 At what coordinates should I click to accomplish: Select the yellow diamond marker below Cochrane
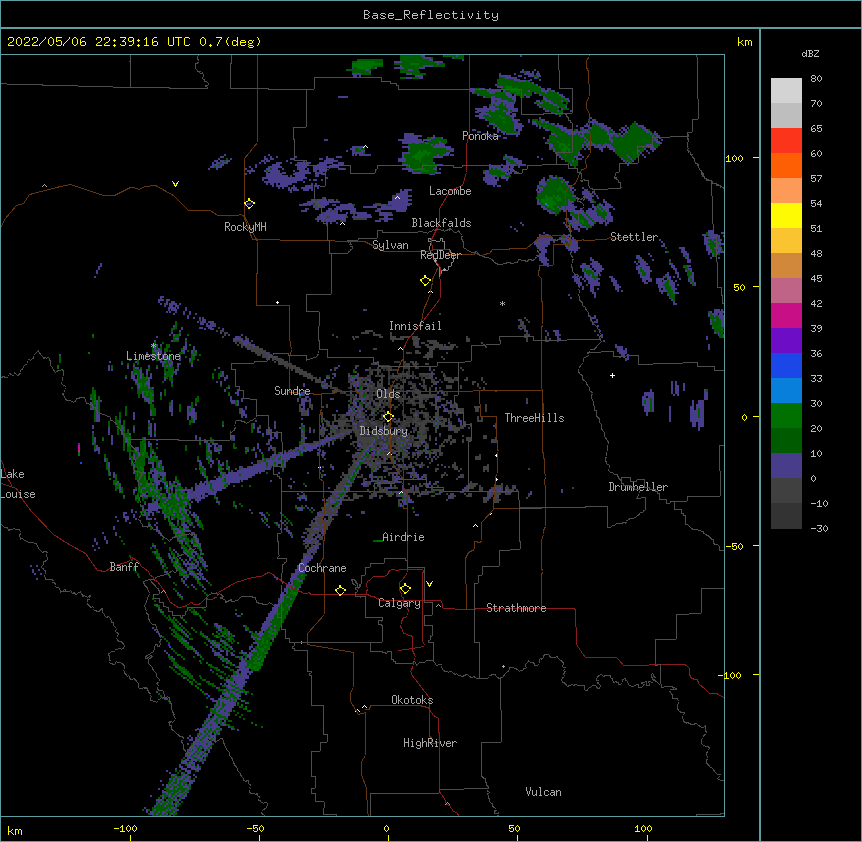pyautogui.click(x=340, y=590)
